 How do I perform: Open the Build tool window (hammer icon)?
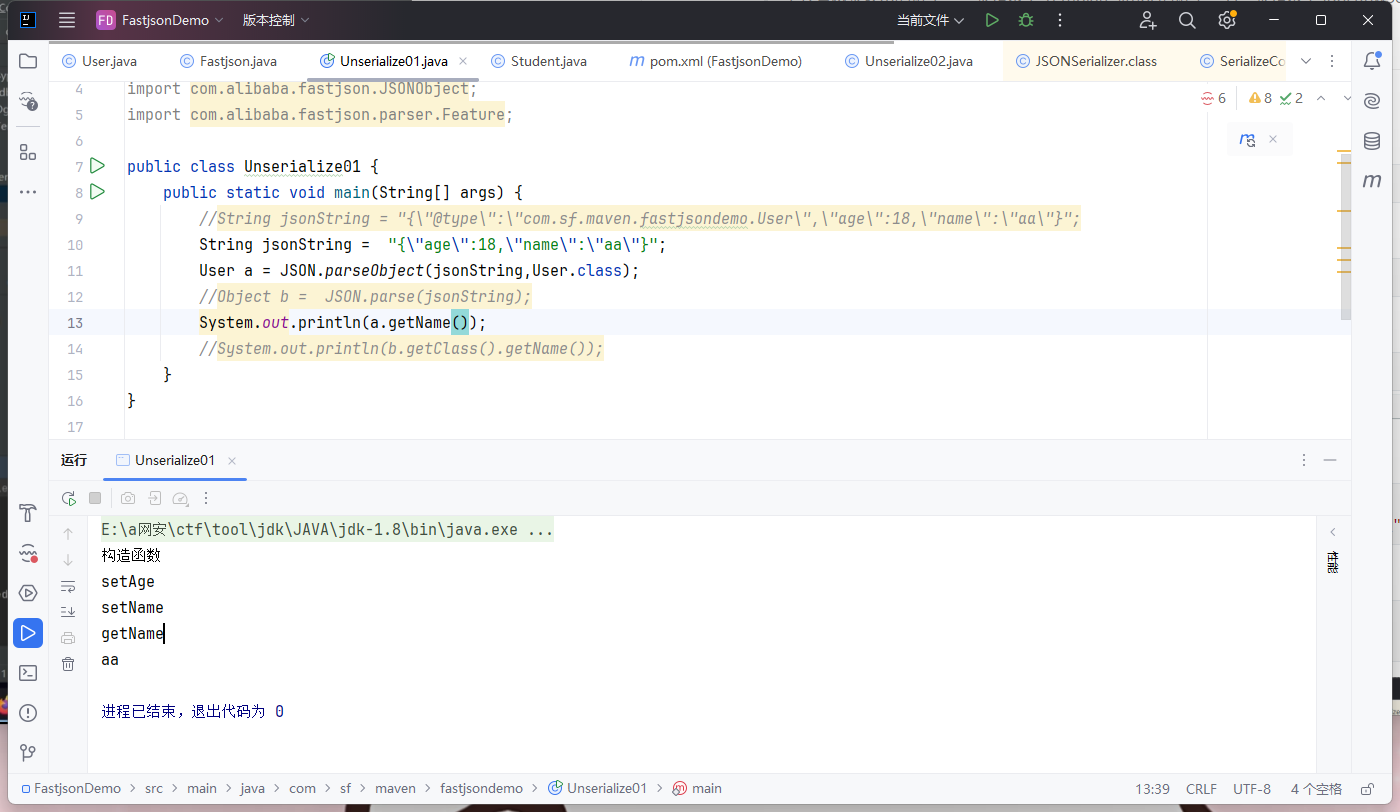coord(28,513)
